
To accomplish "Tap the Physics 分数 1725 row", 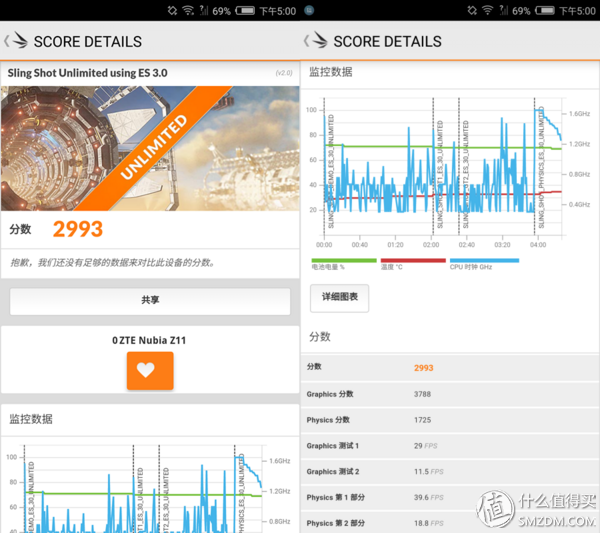I will [450, 420].
